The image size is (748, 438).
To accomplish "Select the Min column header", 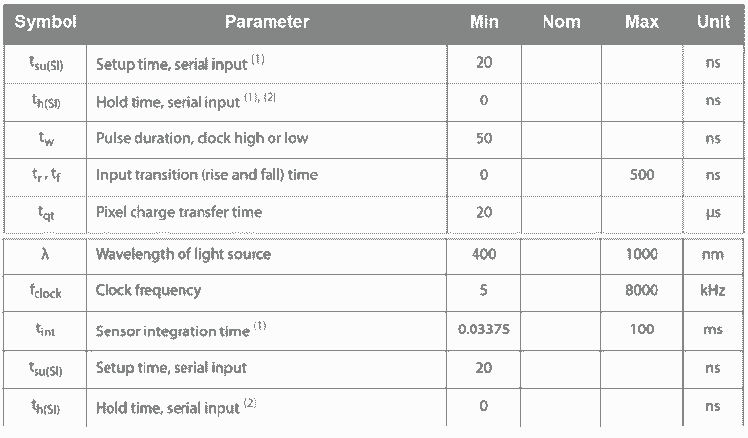I will point(484,22).
